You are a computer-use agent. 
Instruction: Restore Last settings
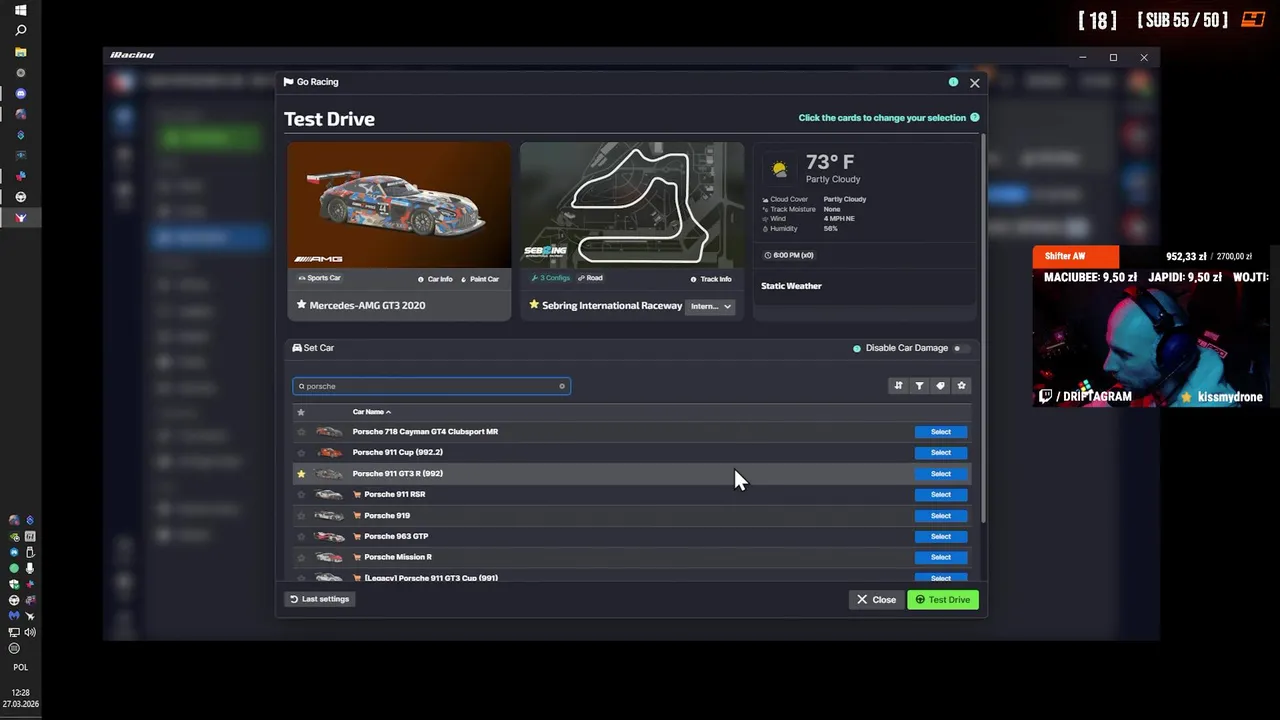320,599
